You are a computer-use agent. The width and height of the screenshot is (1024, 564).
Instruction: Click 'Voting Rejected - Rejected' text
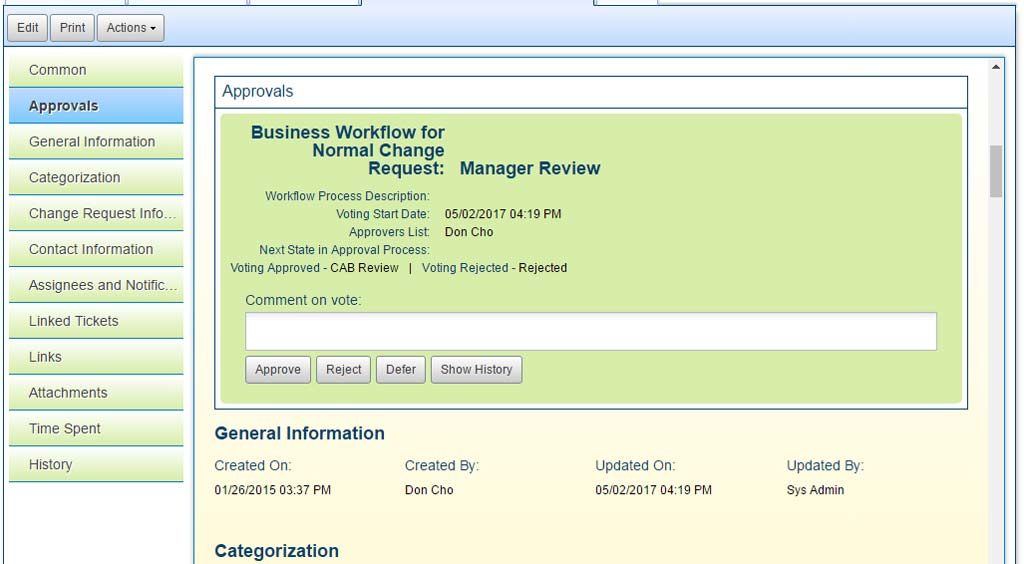pyautogui.click(x=494, y=268)
